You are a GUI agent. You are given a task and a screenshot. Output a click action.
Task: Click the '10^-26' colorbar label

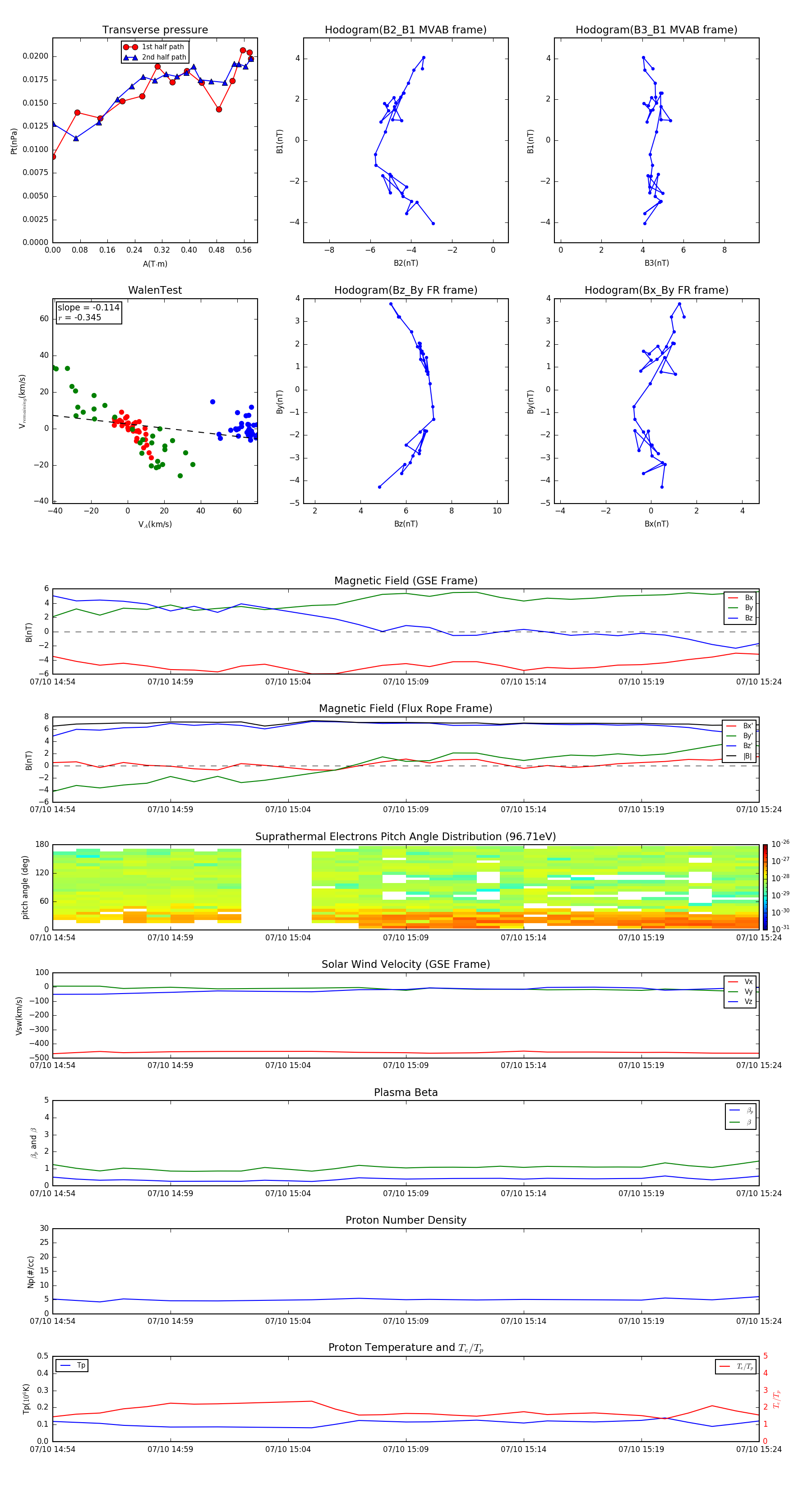[780, 844]
